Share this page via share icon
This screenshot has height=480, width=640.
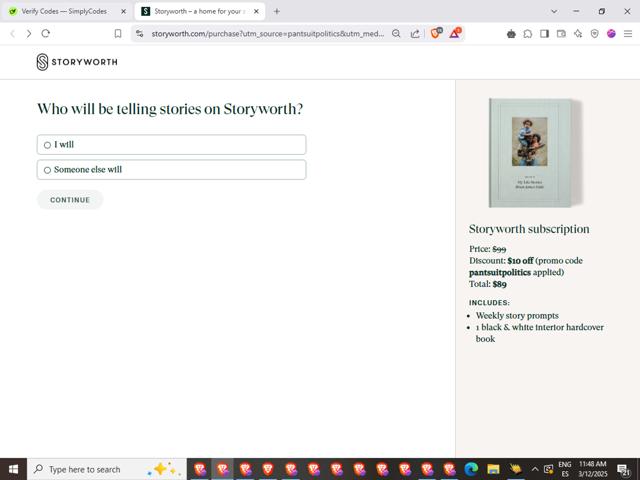click(415, 33)
